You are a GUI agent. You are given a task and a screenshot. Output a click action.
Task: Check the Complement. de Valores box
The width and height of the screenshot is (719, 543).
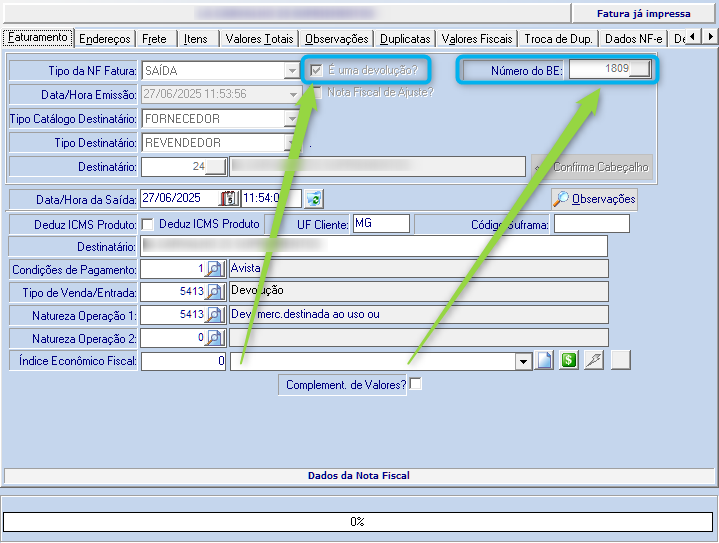pyautogui.click(x=416, y=384)
